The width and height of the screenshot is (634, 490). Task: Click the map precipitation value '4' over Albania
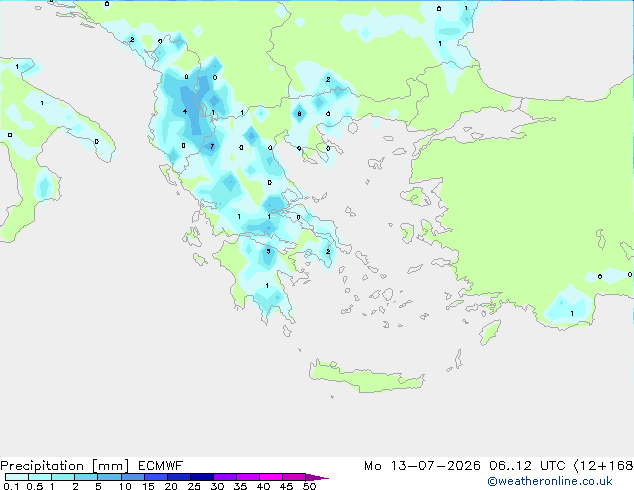coord(185,112)
